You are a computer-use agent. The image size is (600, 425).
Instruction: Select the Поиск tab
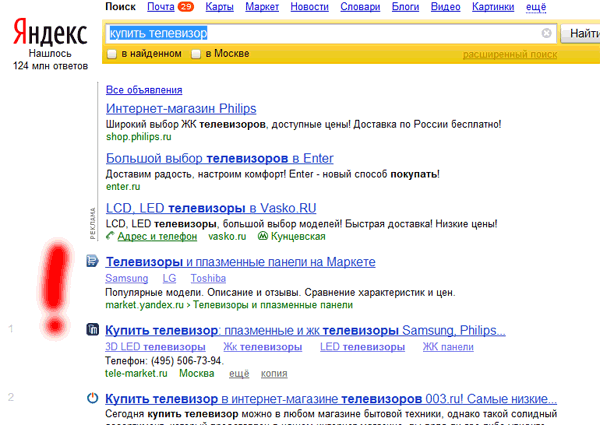[120, 7]
